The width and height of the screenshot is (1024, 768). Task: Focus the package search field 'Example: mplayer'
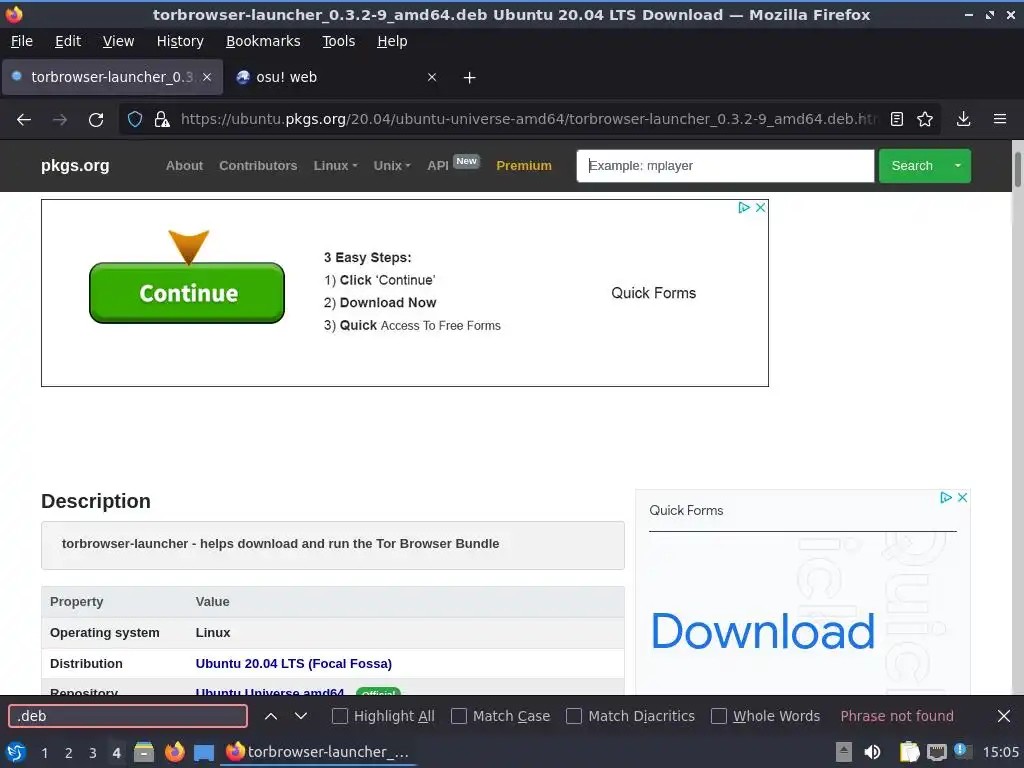point(725,166)
